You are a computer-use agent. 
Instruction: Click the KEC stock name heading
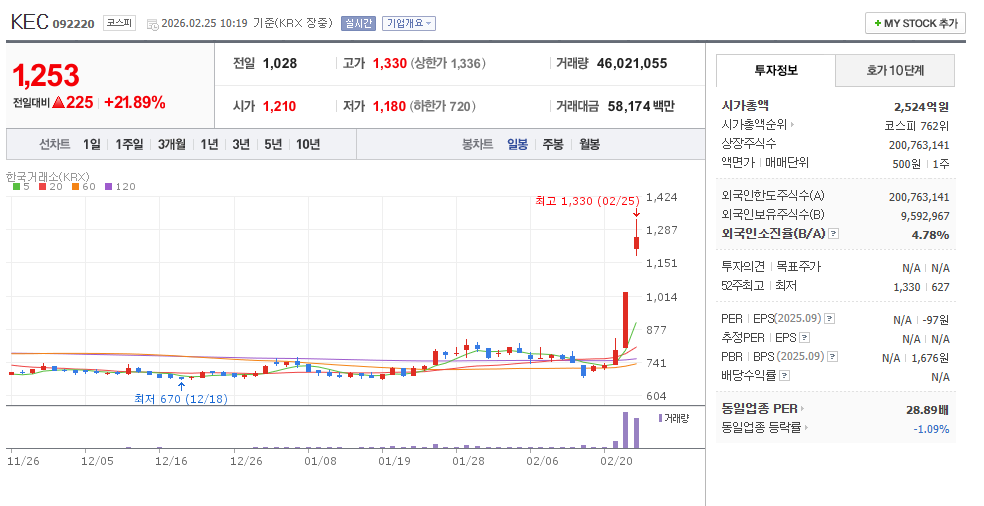29,22
